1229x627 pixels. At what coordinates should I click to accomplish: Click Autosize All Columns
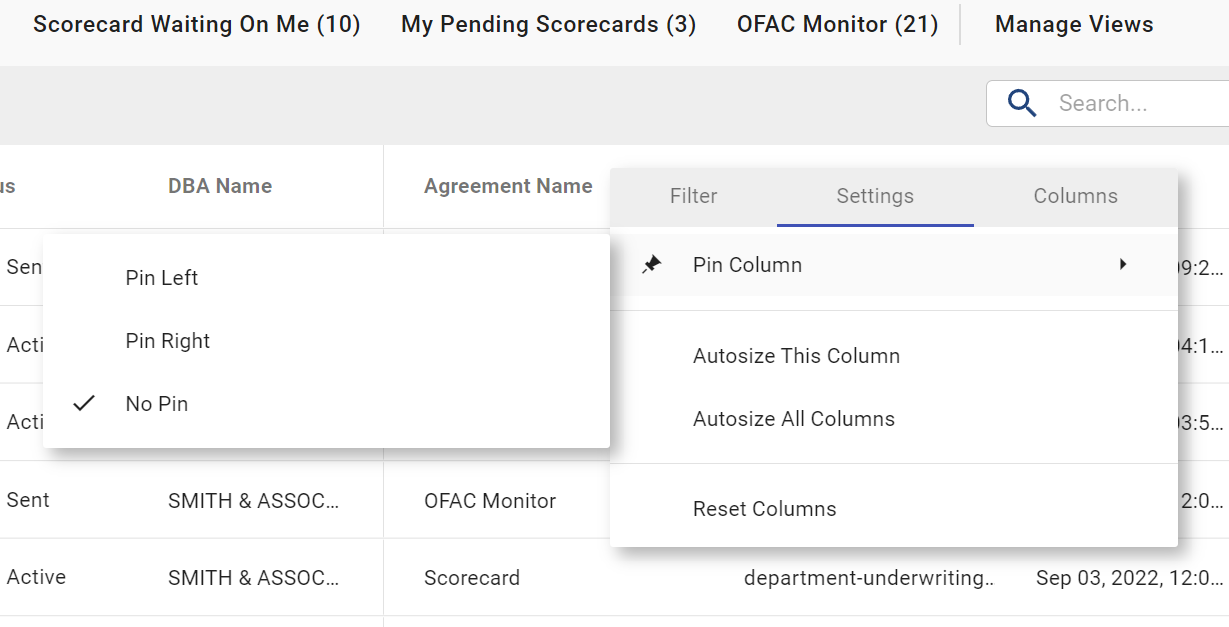(793, 419)
